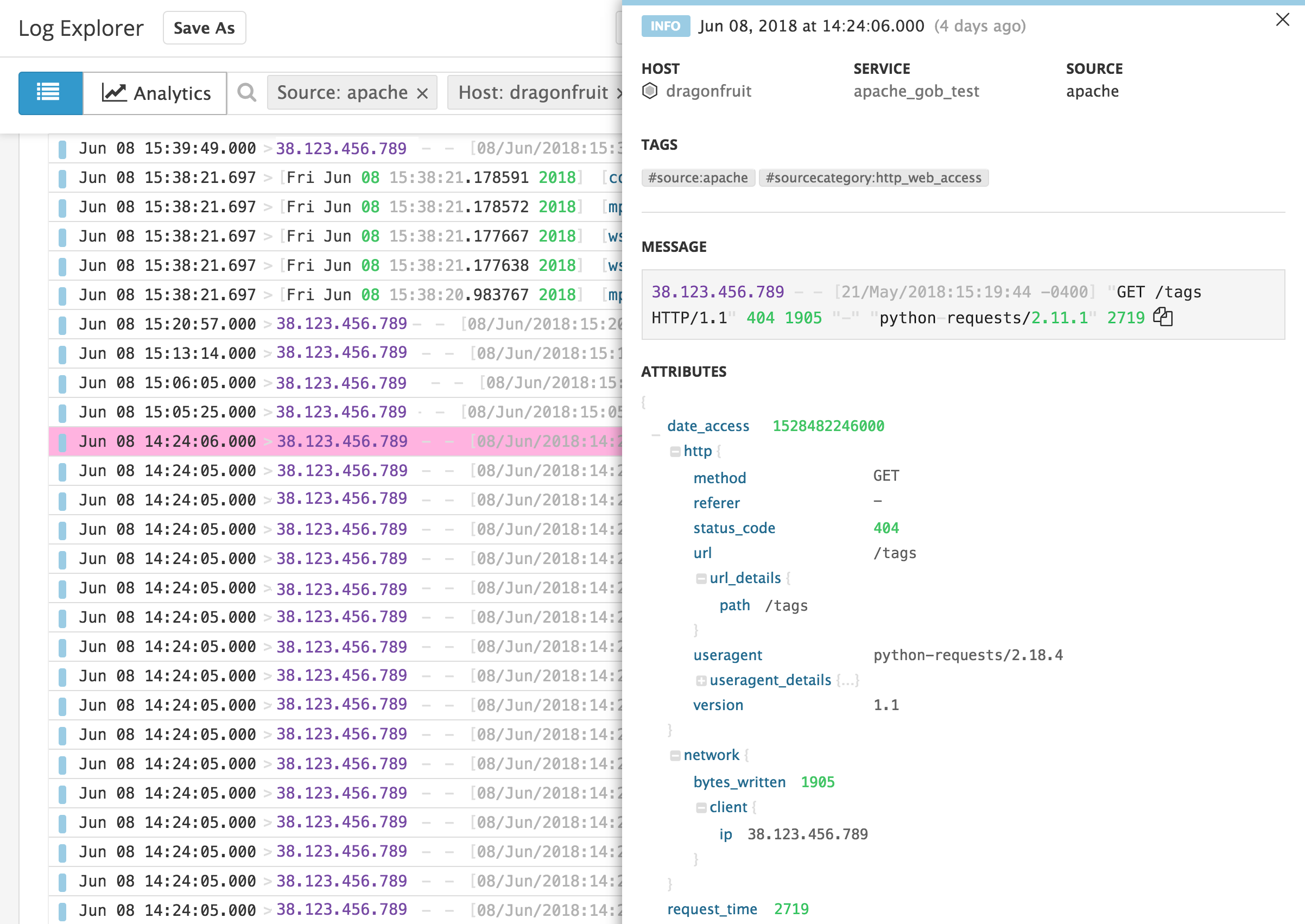
Task: Close the log detail side panel
Action: pos(1283,20)
